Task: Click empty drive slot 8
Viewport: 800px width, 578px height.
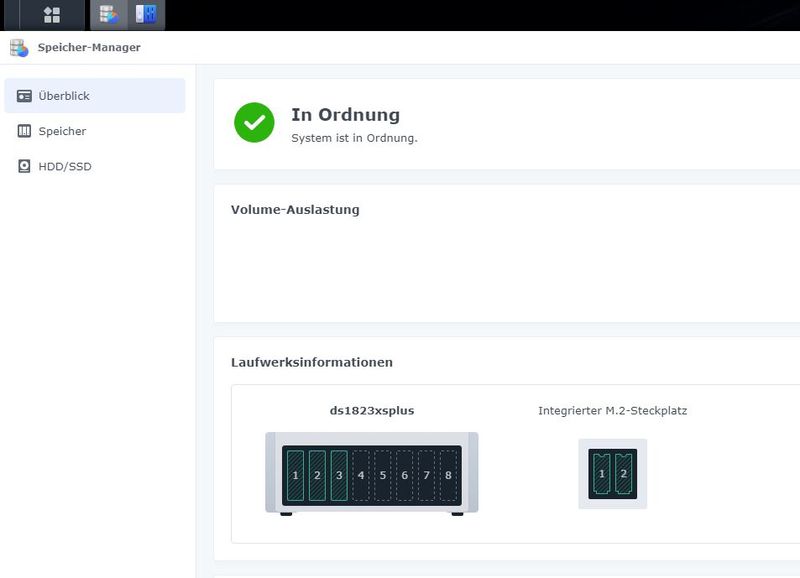Action: tap(447, 476)
